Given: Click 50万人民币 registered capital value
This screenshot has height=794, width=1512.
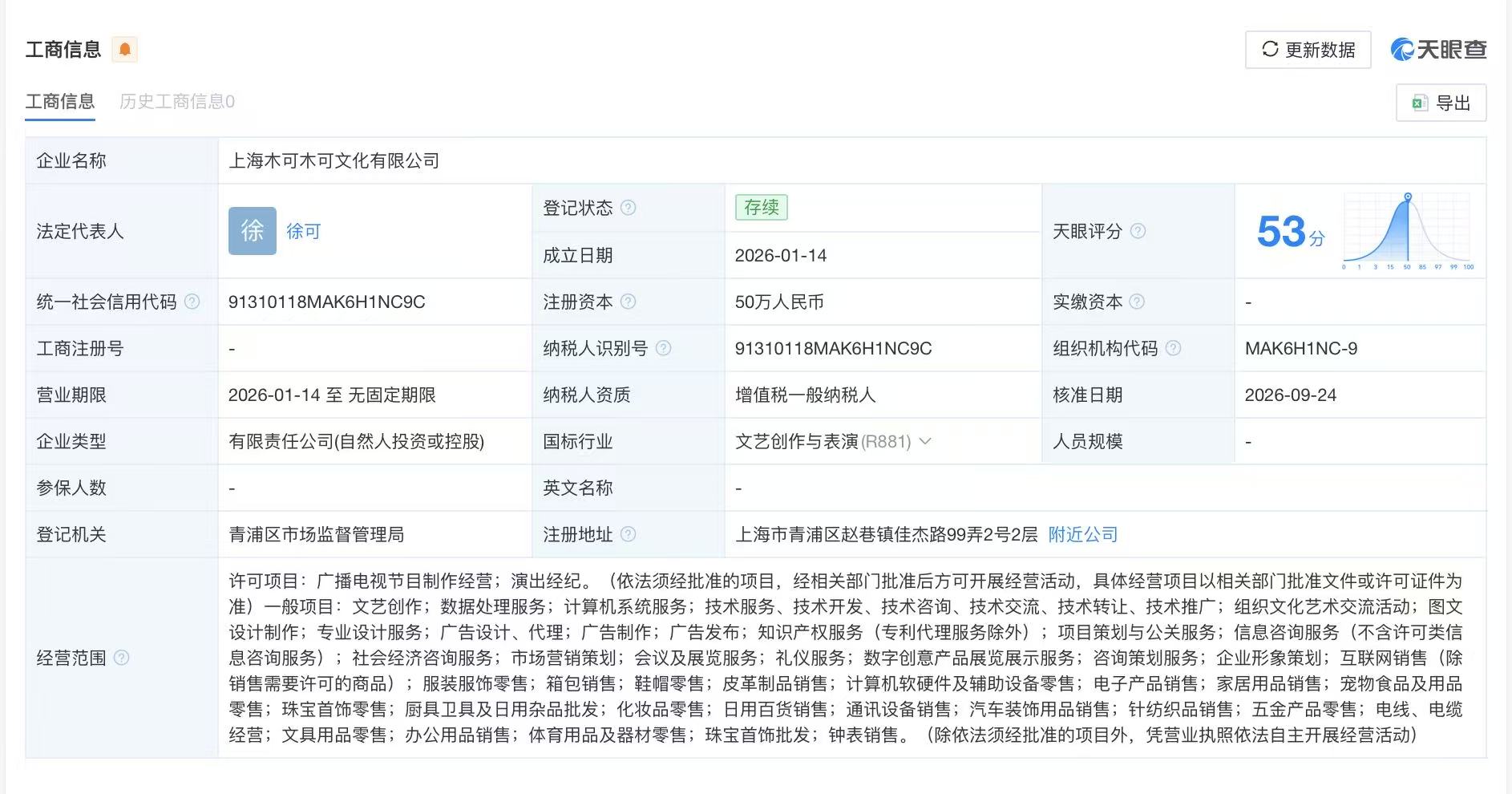Looking at the screenshot, I should 779,302.
